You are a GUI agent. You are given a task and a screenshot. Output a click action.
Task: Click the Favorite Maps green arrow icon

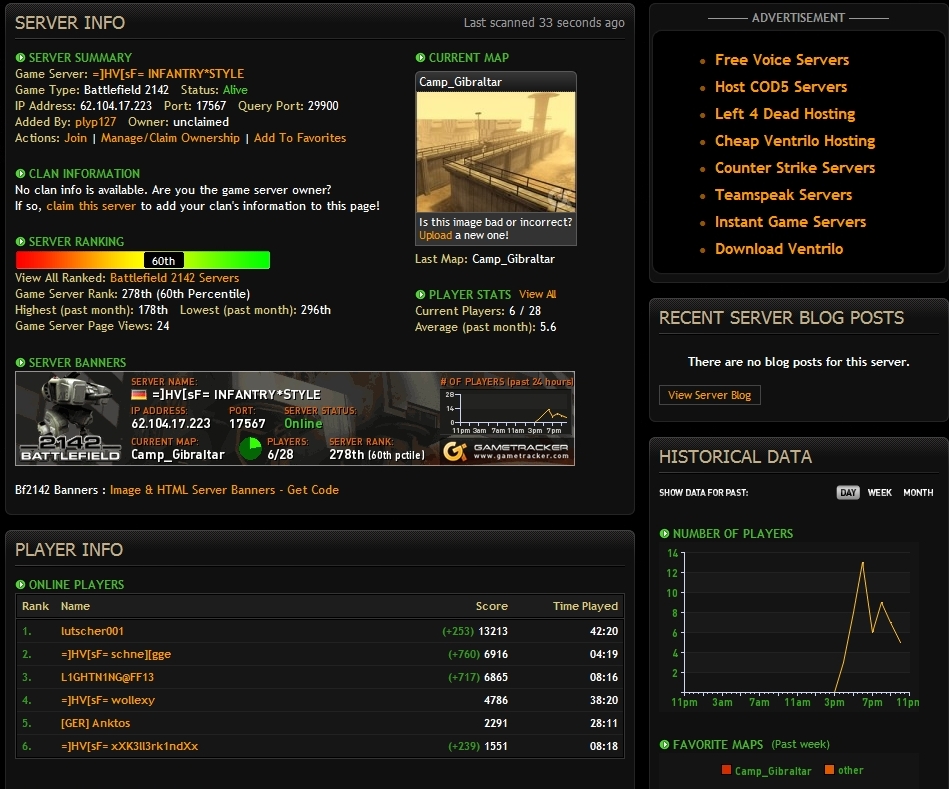coord(665,745)
